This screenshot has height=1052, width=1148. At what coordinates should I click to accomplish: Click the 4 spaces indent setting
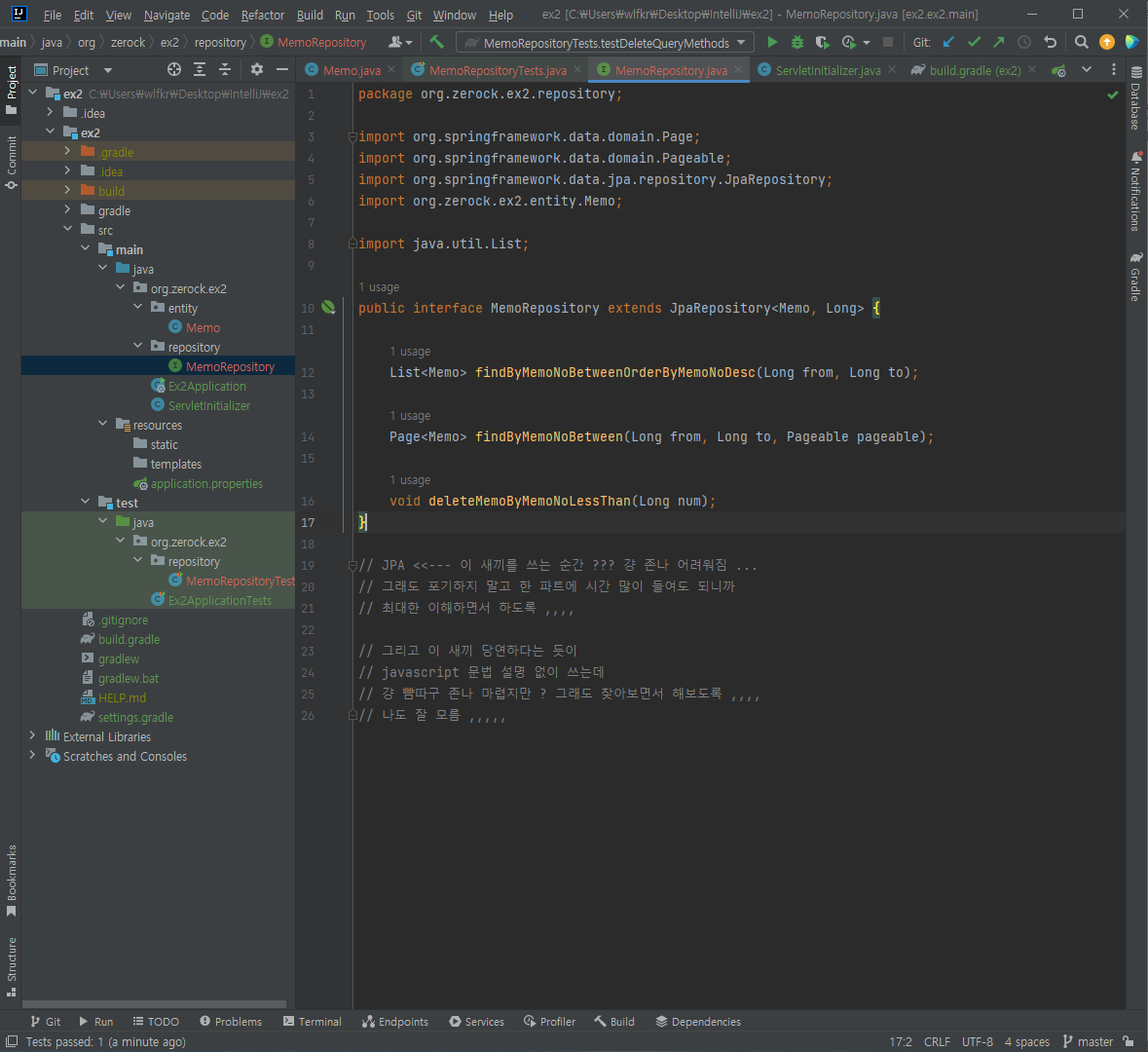point(1026,1041)
